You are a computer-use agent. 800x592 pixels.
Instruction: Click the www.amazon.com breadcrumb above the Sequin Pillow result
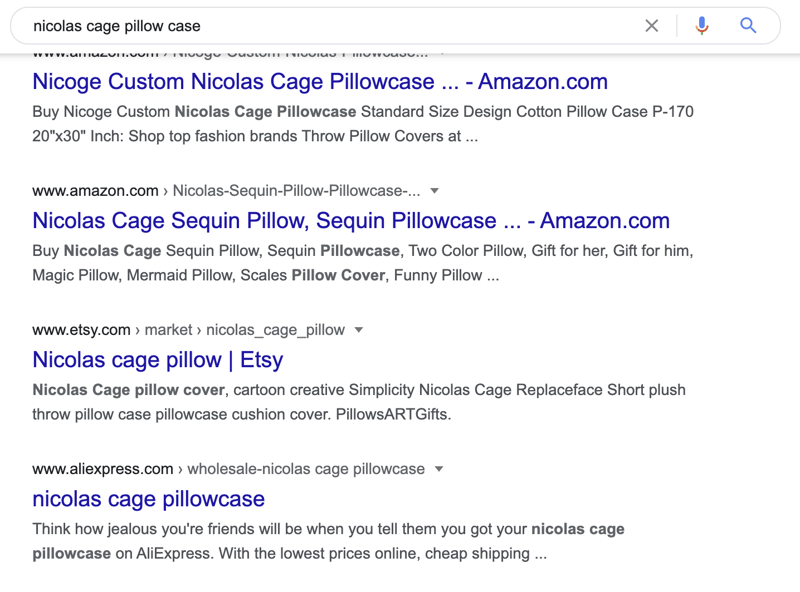(x=92, y=190)
